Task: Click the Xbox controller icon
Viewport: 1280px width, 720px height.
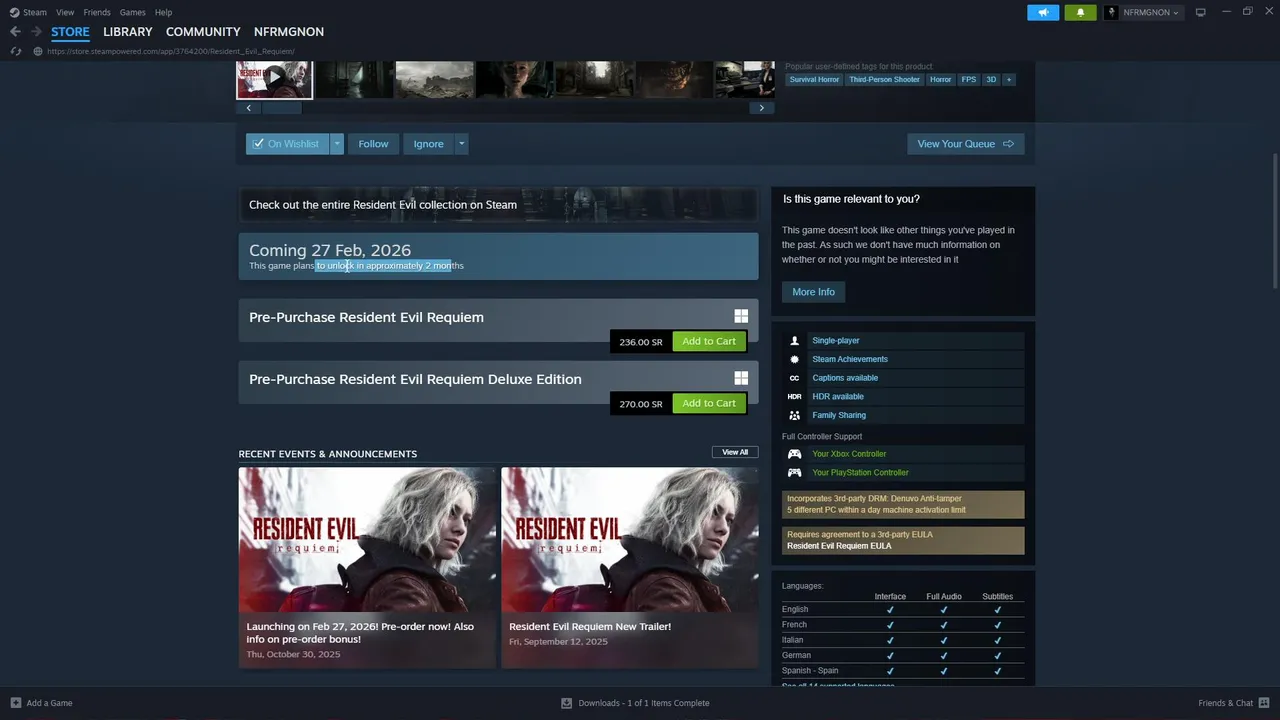Action: pos(794,454)
